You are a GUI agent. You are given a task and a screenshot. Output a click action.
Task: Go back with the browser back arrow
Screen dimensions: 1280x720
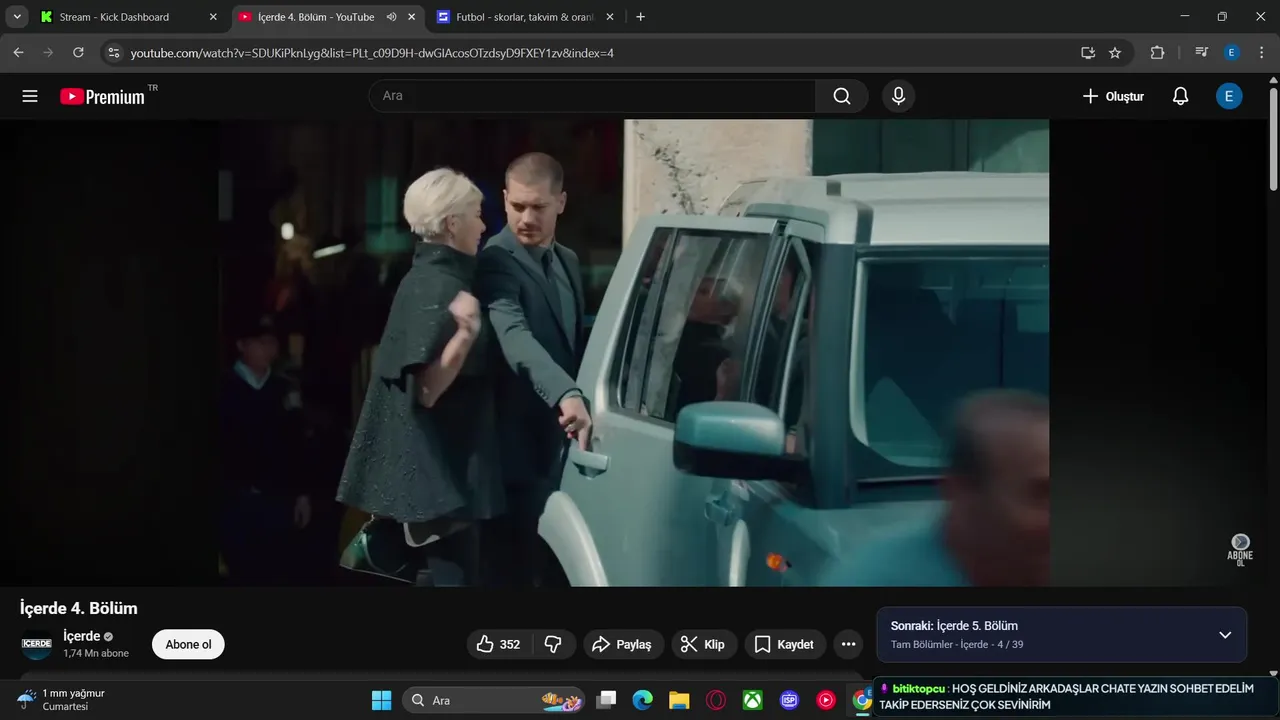(x=18, y=52)
